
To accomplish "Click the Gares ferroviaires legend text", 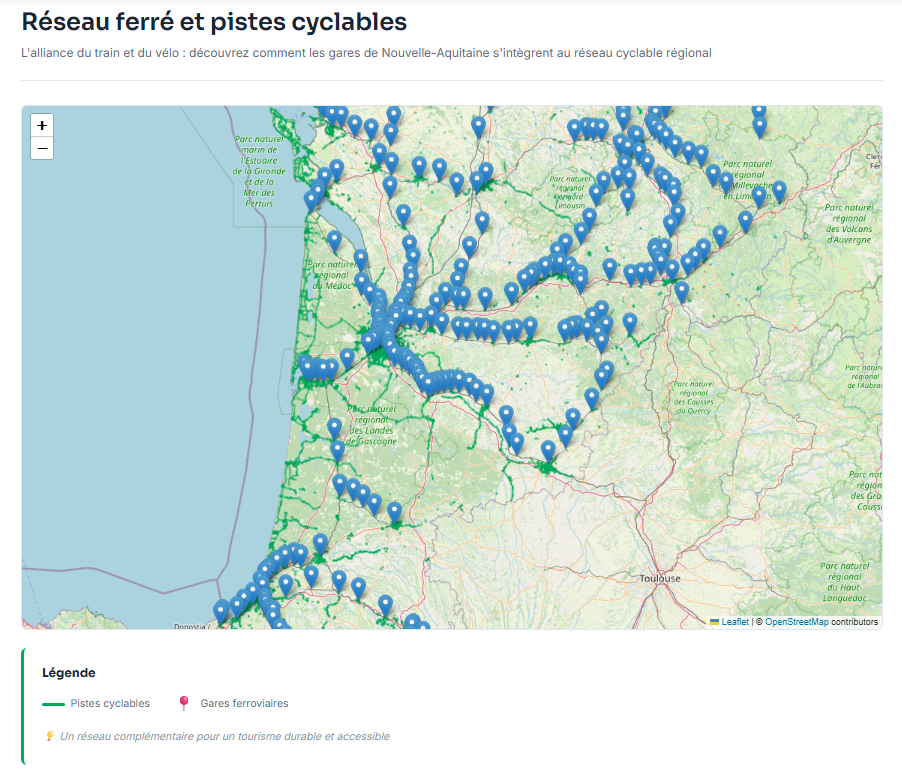I will 244,704.
